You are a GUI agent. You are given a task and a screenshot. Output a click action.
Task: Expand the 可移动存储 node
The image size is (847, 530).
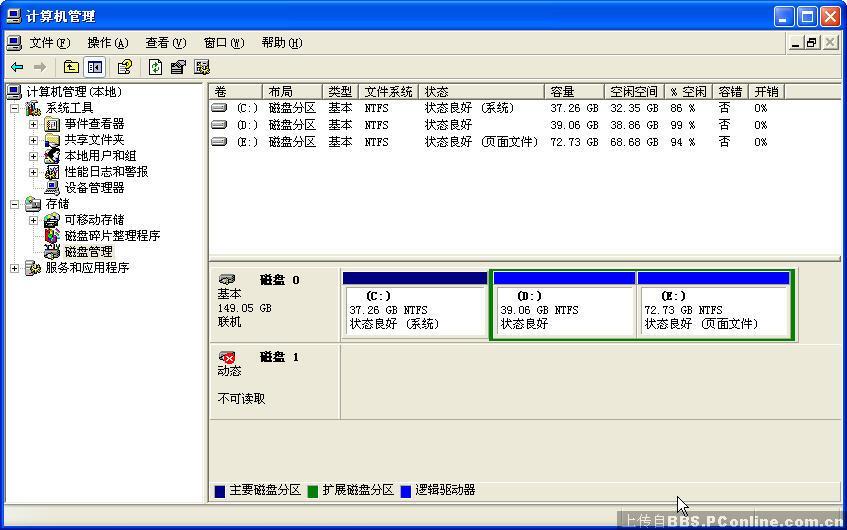click(33, 220)
